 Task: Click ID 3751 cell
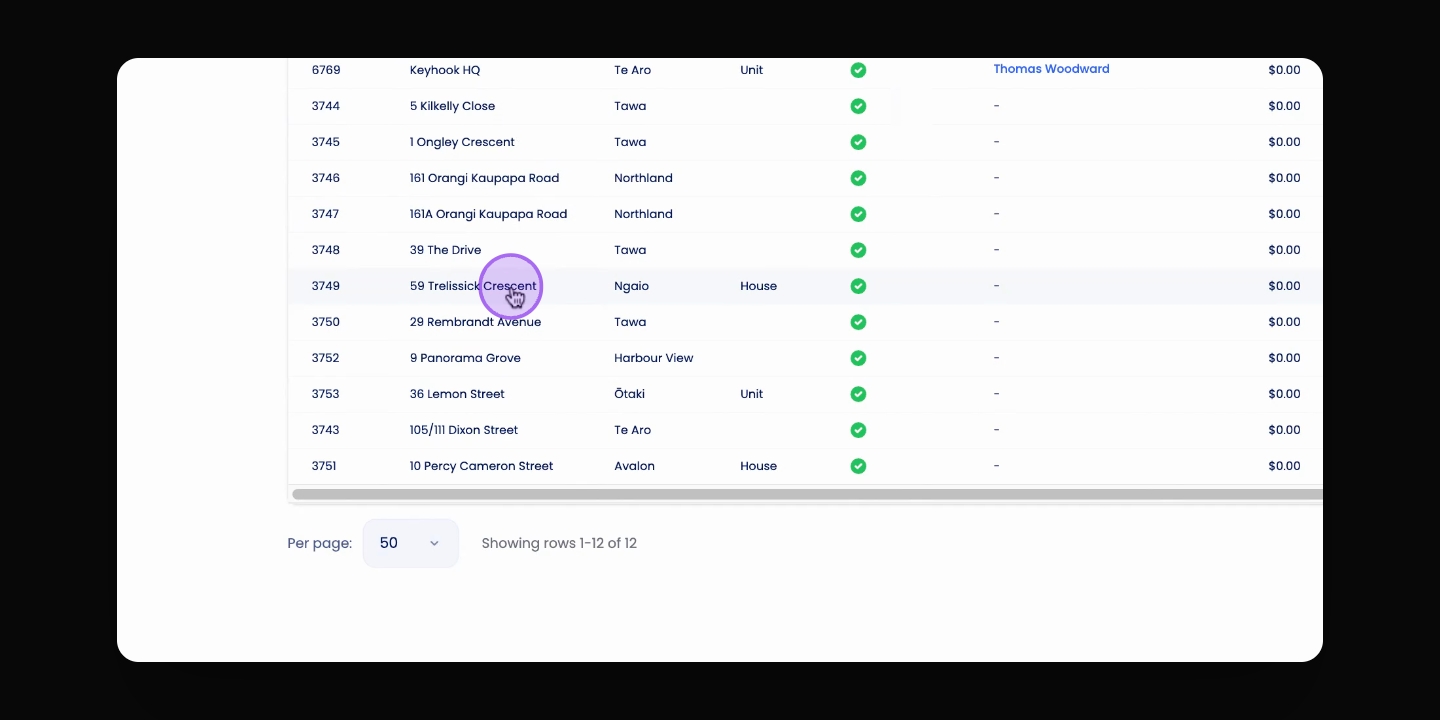[326, 466]
